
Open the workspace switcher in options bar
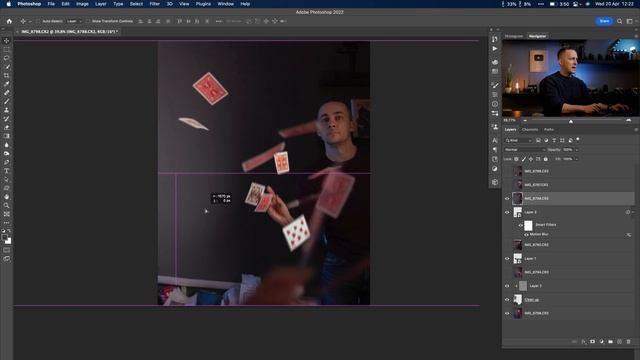[629, 21]
